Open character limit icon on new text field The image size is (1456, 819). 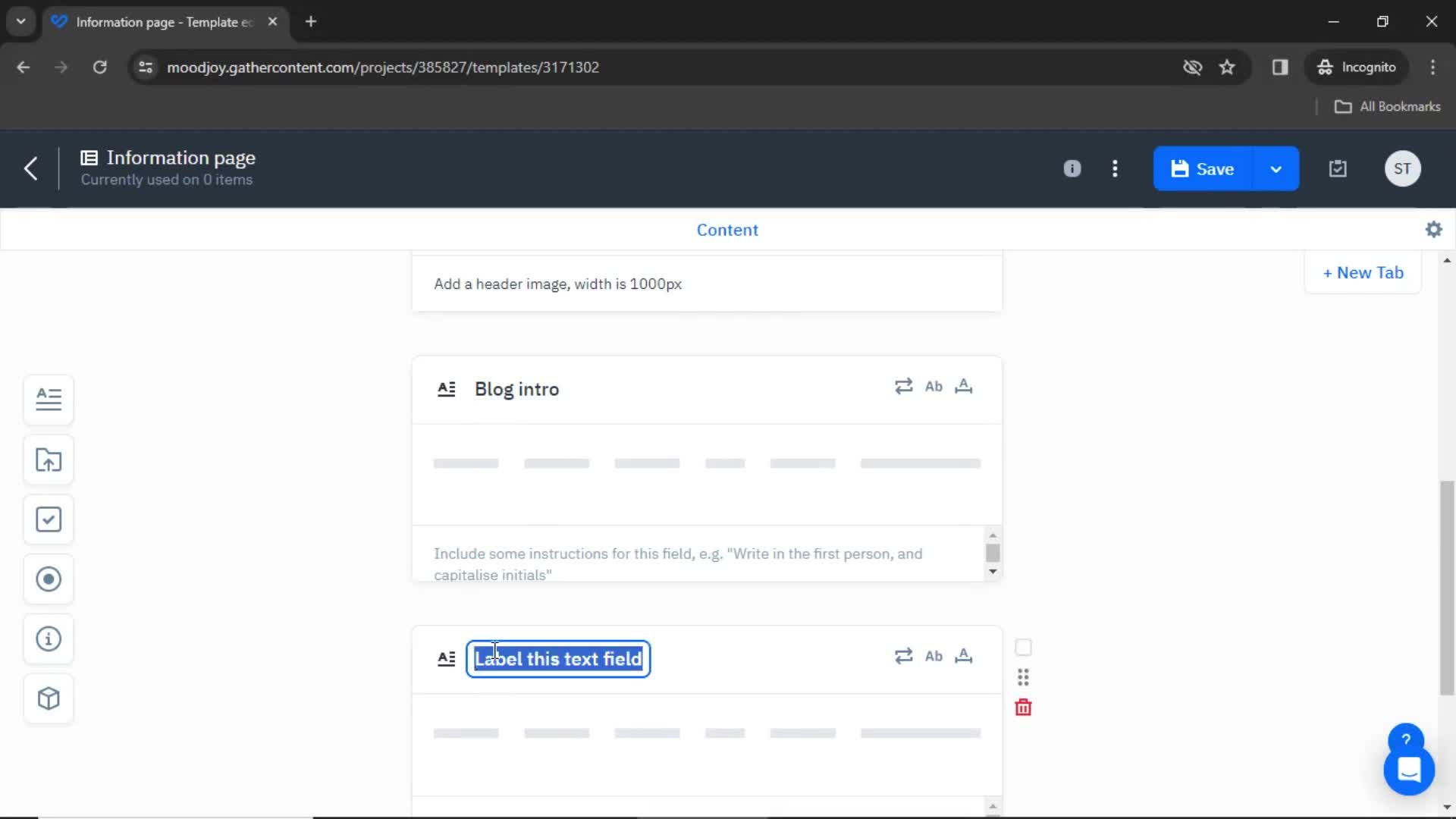(964, 656)
